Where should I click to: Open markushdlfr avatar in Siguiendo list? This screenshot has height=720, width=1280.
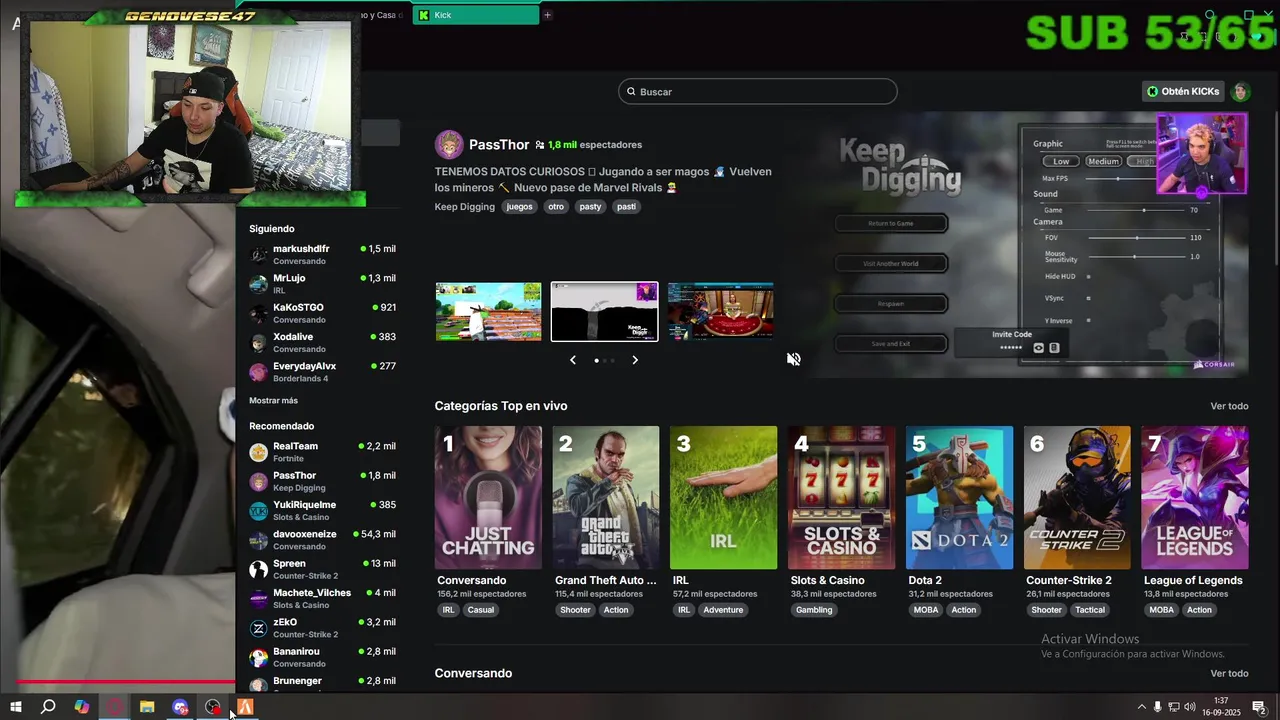259,255
